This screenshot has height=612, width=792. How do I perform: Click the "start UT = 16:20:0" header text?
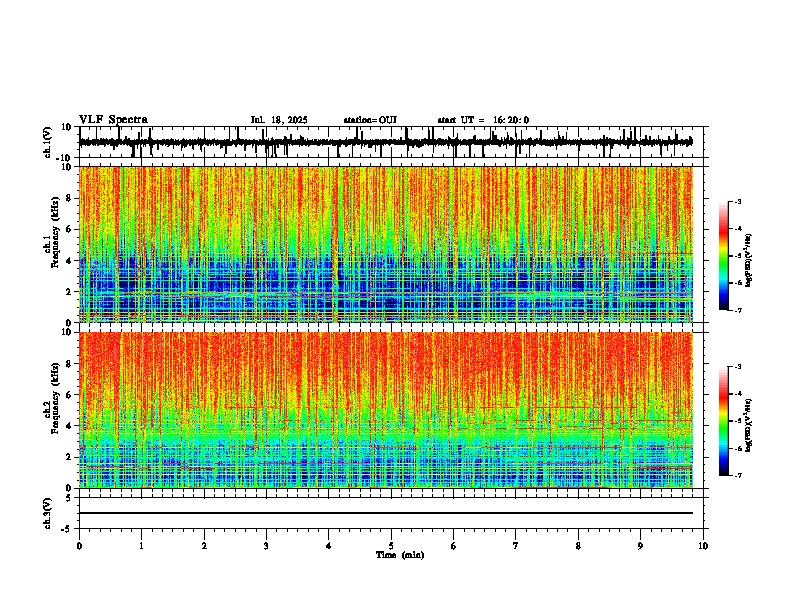[x=483, y=120]
